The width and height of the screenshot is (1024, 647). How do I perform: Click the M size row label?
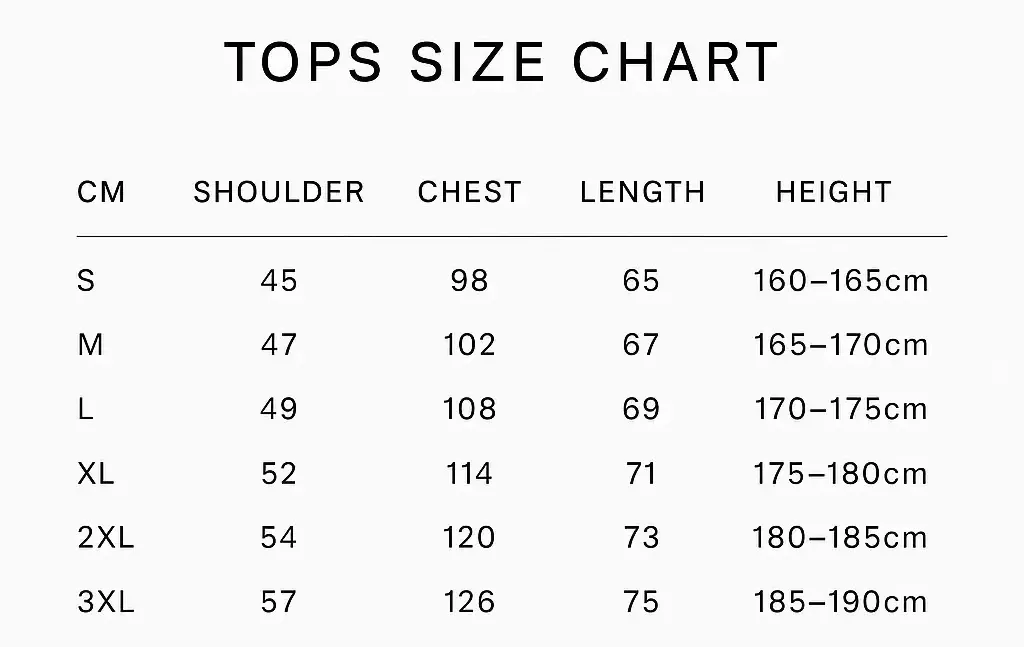(90, 345)
